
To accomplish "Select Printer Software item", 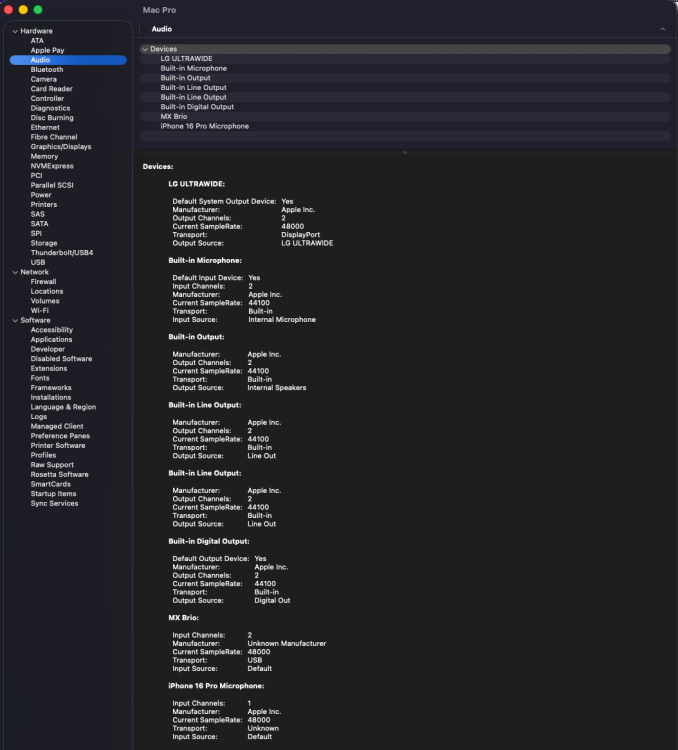I will 58,445.
